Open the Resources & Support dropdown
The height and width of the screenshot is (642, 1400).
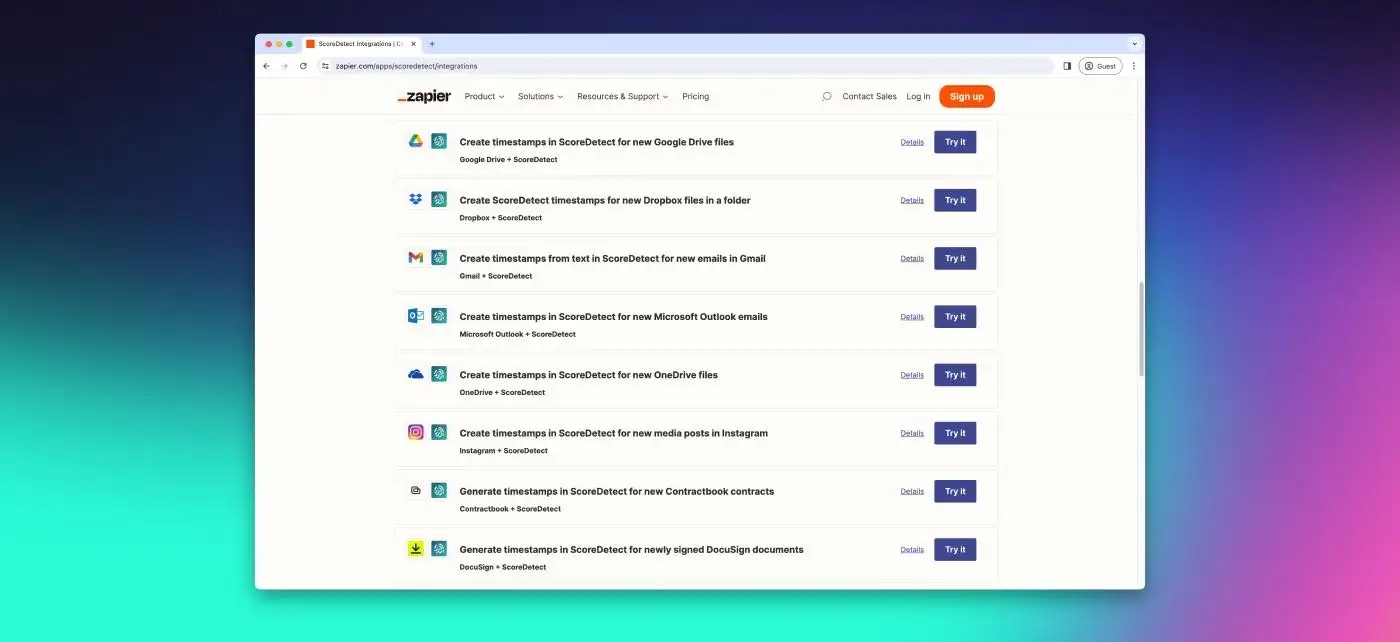[x=623, y=97]
